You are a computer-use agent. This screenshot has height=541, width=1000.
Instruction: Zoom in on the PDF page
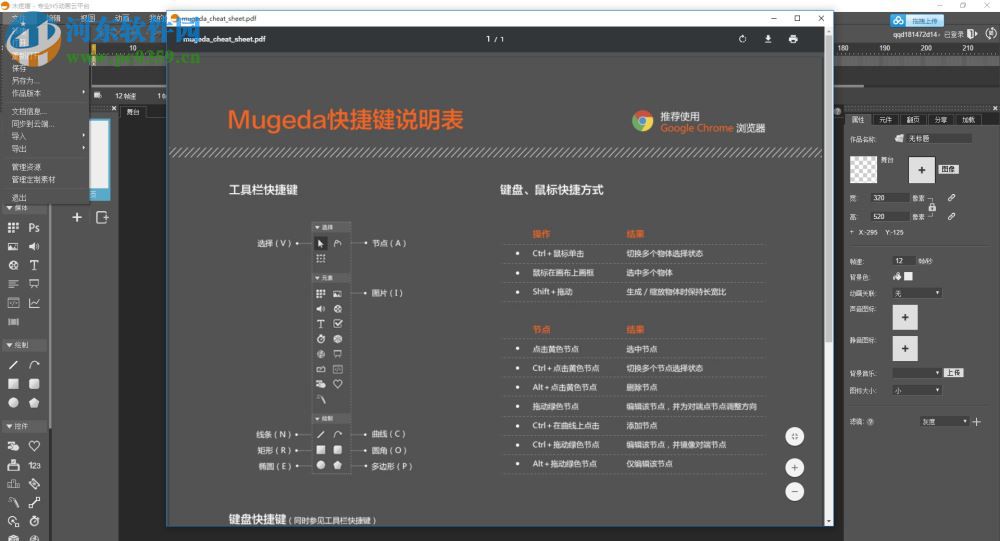[794, 468]
